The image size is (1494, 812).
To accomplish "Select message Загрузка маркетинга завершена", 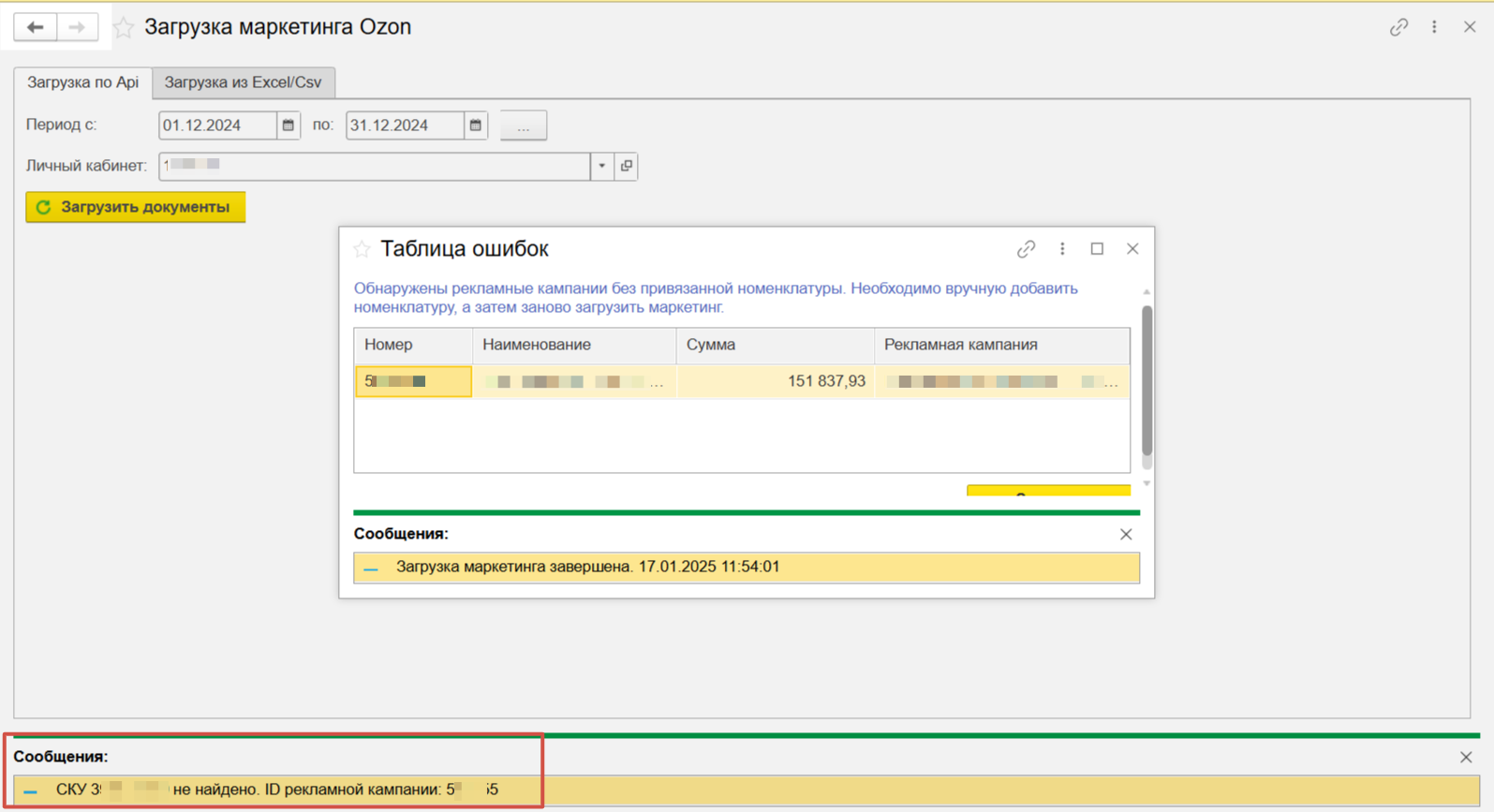I will (747, 568).
